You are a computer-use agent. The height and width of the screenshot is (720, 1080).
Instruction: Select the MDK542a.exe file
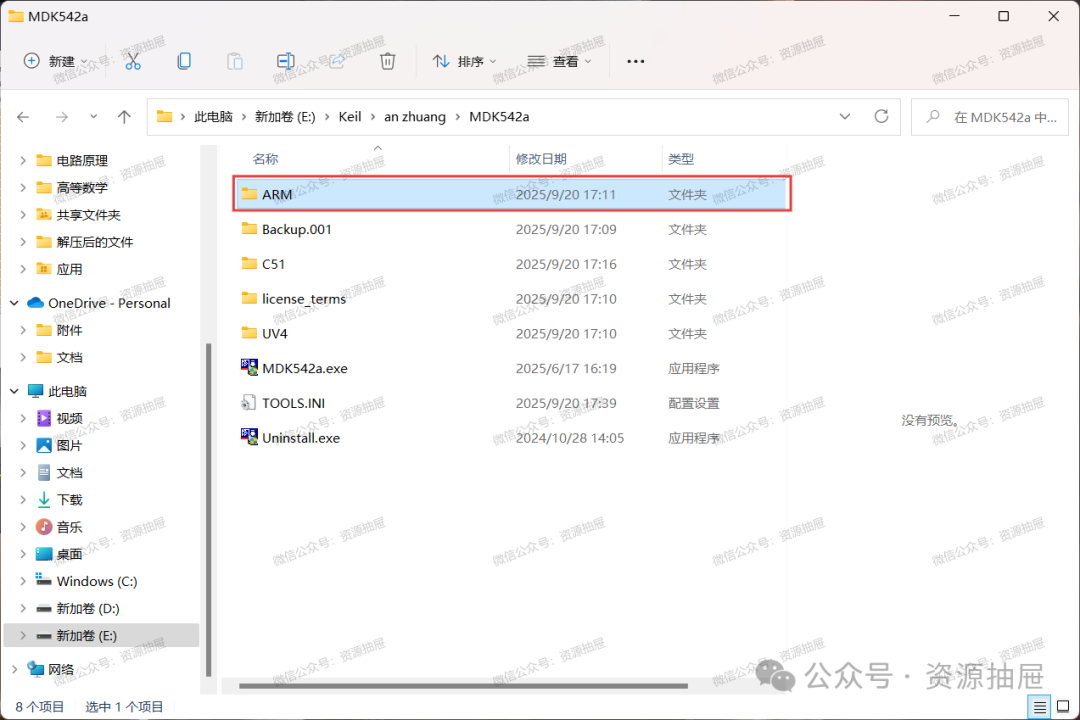(511, 369)
